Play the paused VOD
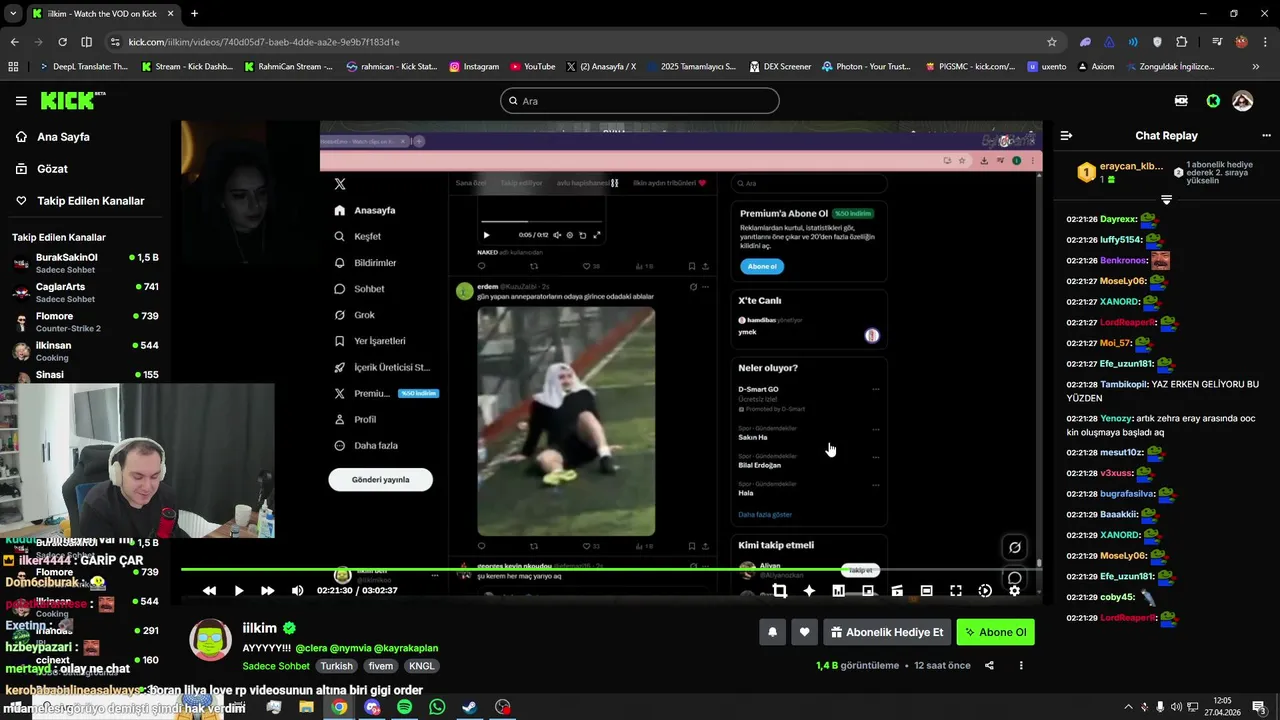The image size is (1280, 720). coord(238,591)
